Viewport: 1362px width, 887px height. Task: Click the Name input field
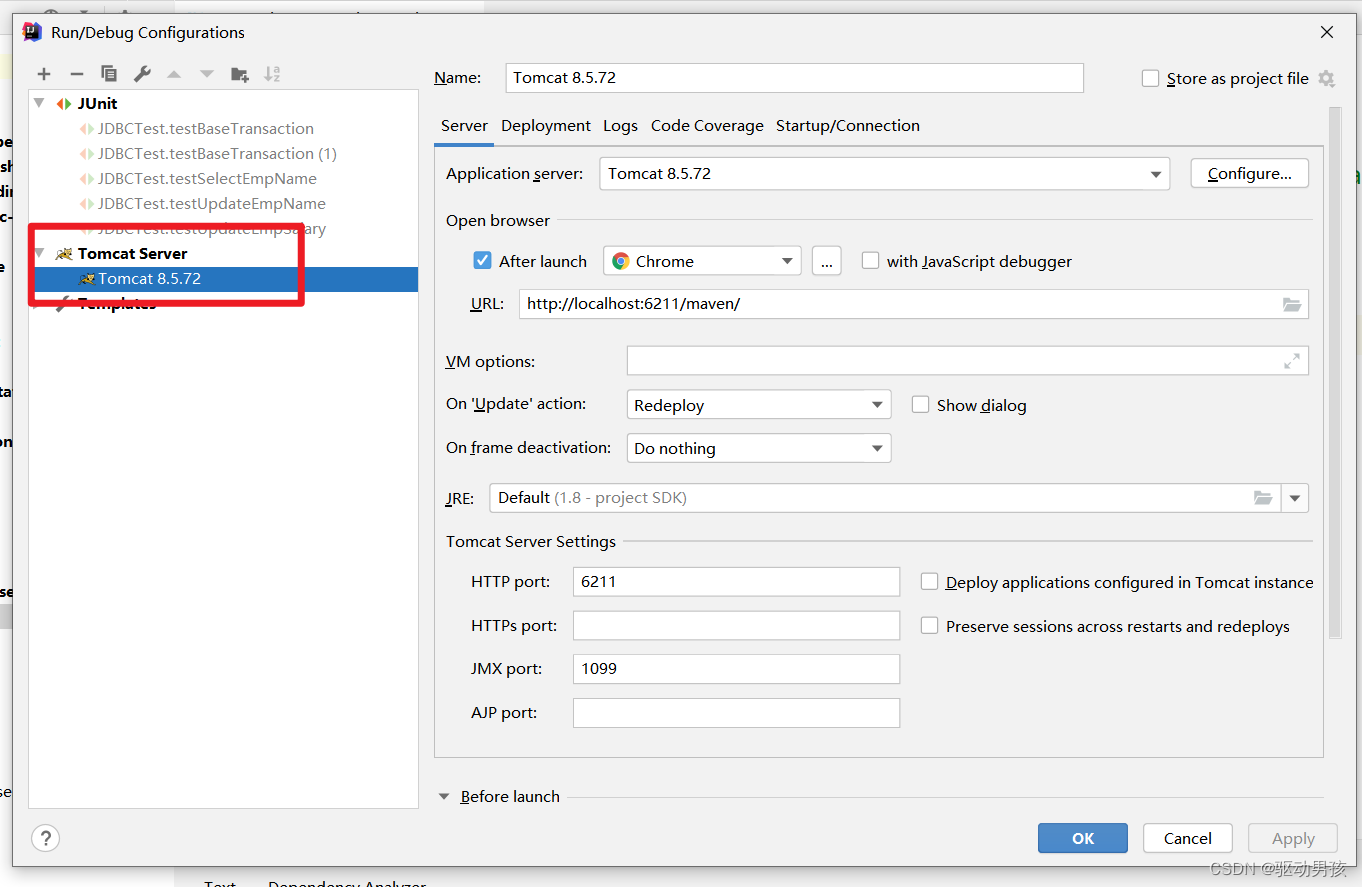click(795, 77)
